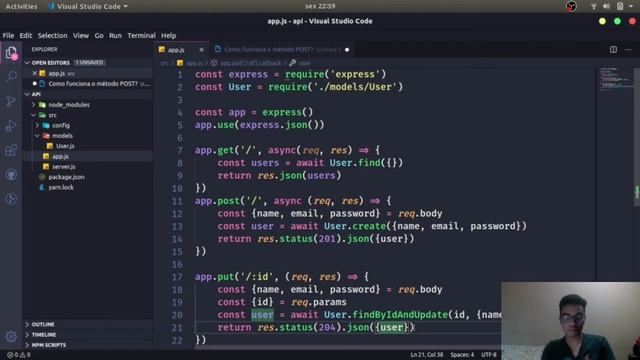Open the Edit menu
This screenshot has height=360, width=640.
coord(26,36)
